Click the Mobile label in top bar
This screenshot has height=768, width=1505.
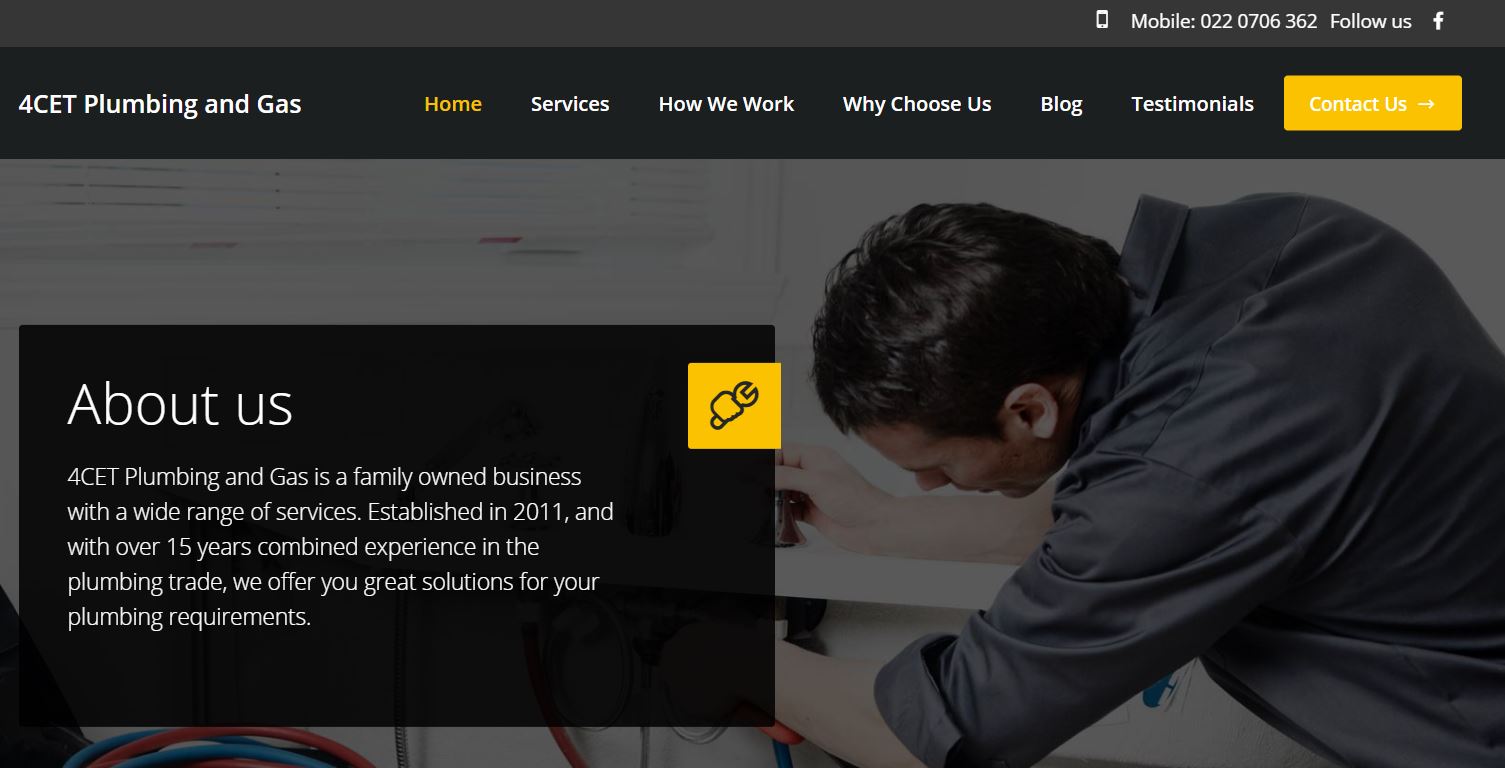[x=1162, y=20]
